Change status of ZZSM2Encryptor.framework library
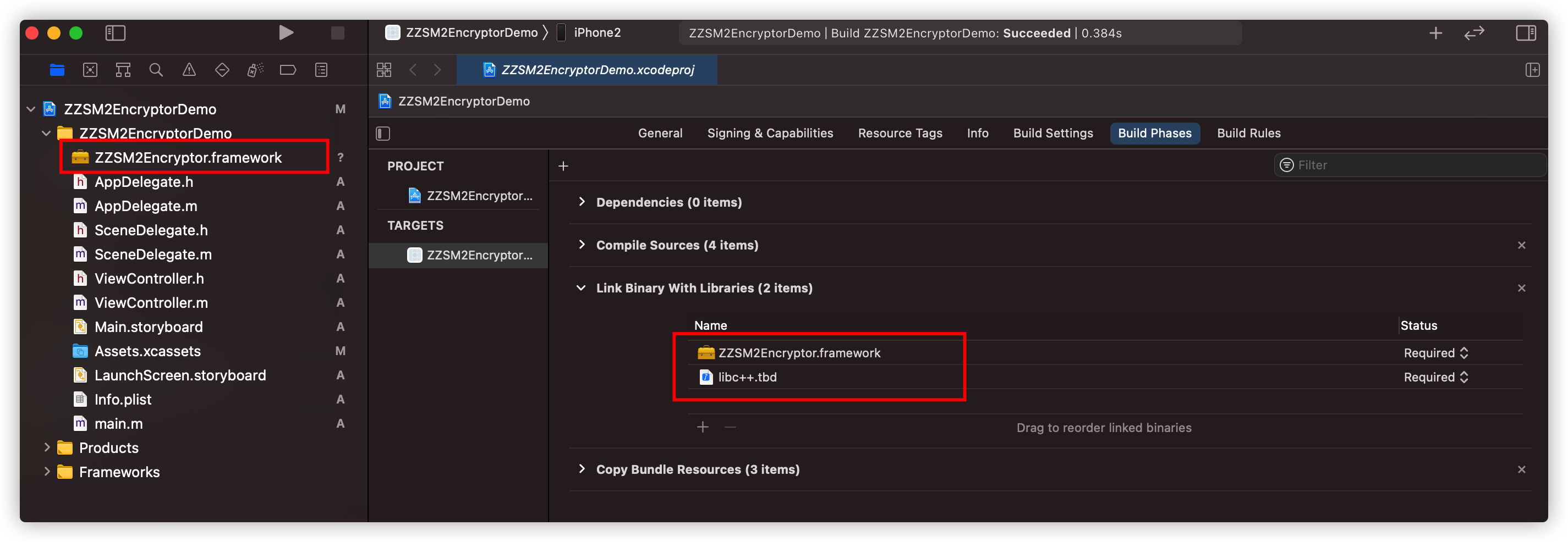 coord(1436,353)
